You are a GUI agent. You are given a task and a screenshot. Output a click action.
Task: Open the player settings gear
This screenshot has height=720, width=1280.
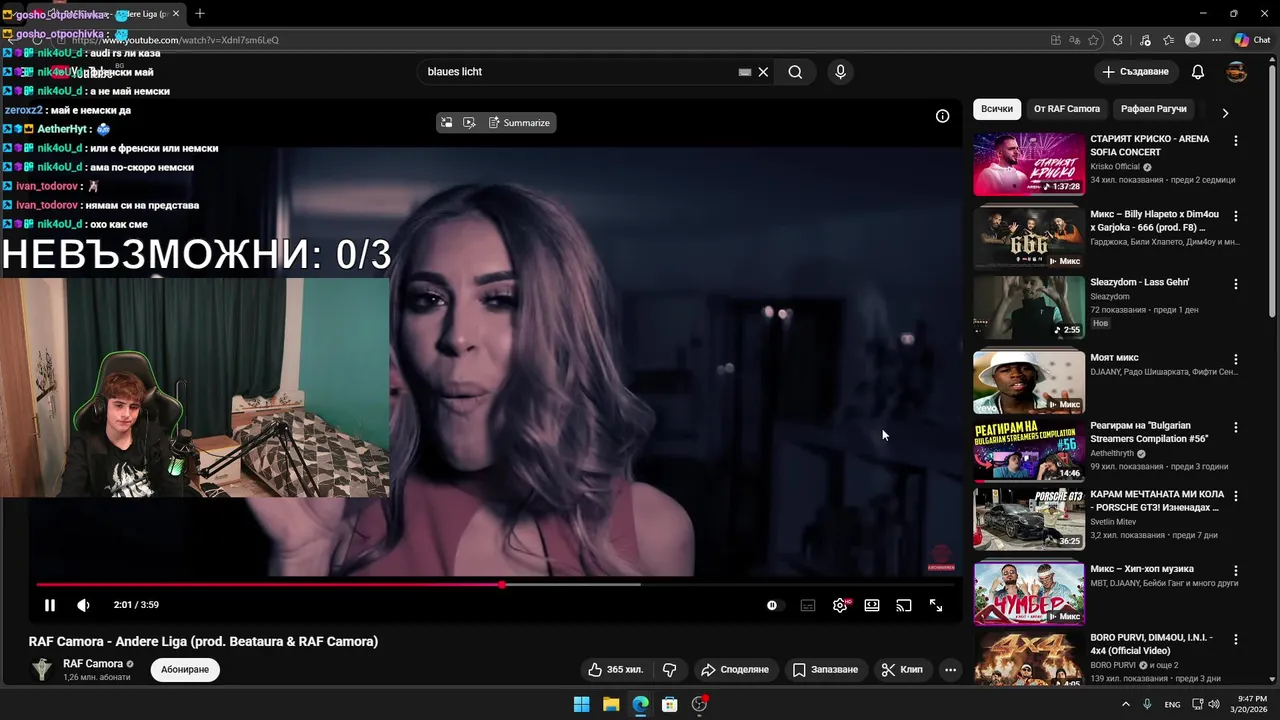tap(840, 605)
